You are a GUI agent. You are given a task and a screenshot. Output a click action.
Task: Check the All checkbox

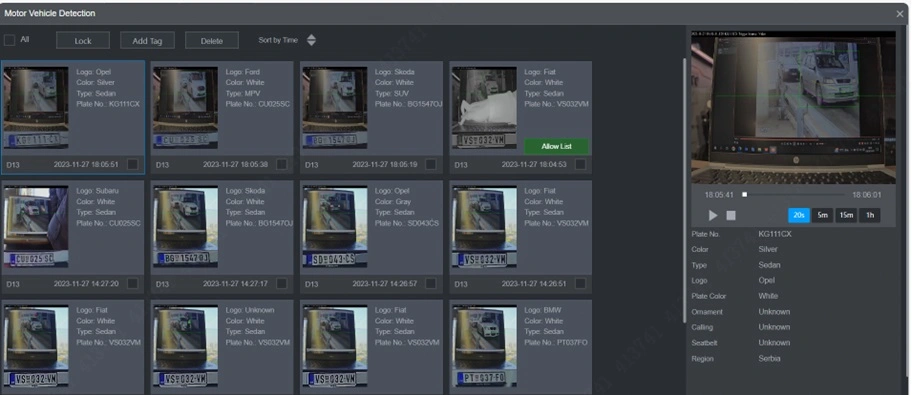click(9, 40)
